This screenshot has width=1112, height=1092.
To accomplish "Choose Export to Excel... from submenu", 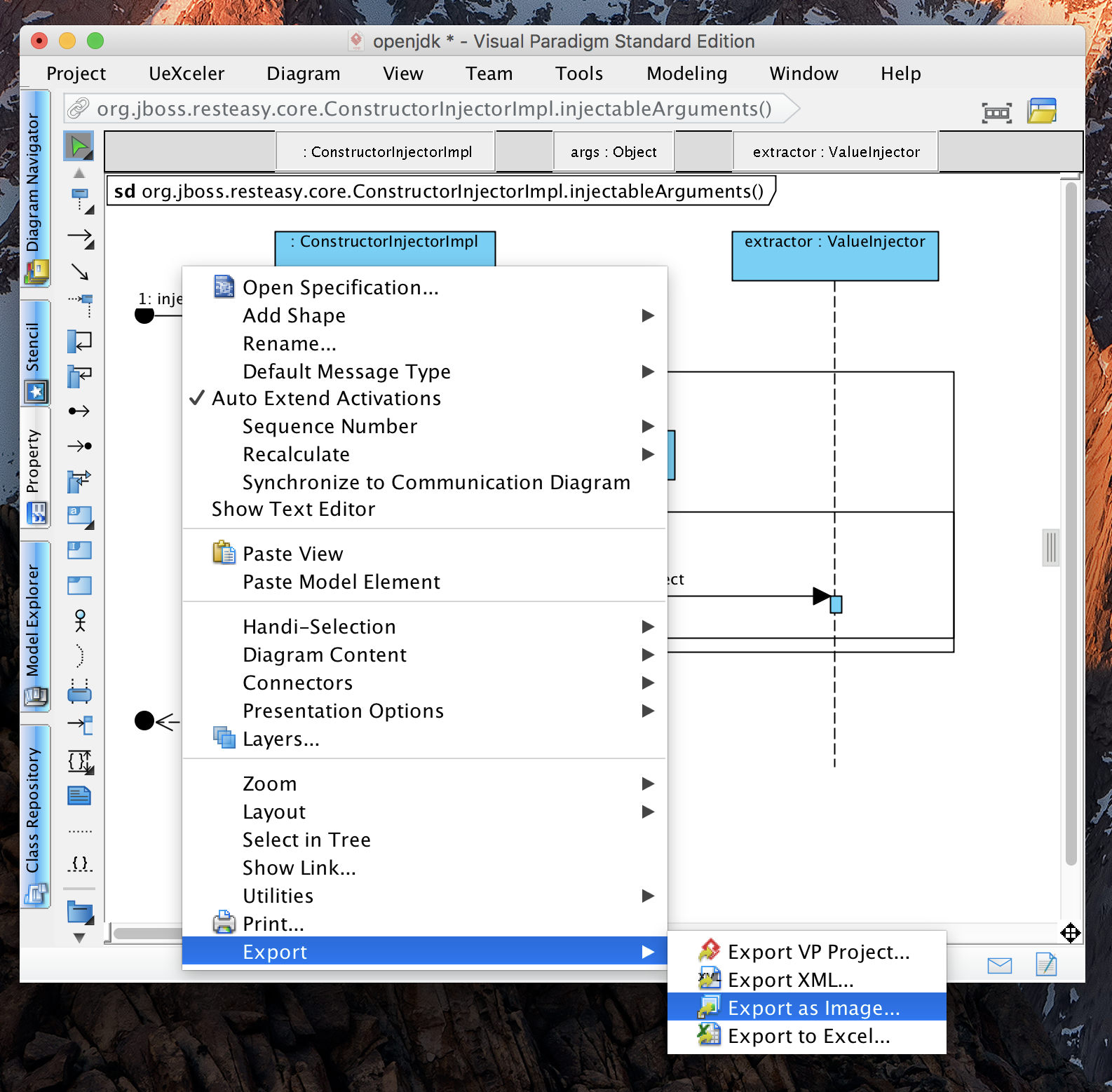I will click(x=806, y=1035).
